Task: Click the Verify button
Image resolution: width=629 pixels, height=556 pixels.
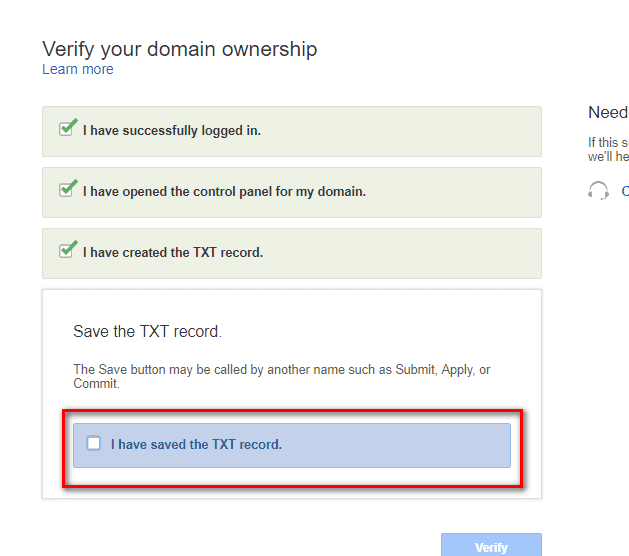Action: coord(491,545)
